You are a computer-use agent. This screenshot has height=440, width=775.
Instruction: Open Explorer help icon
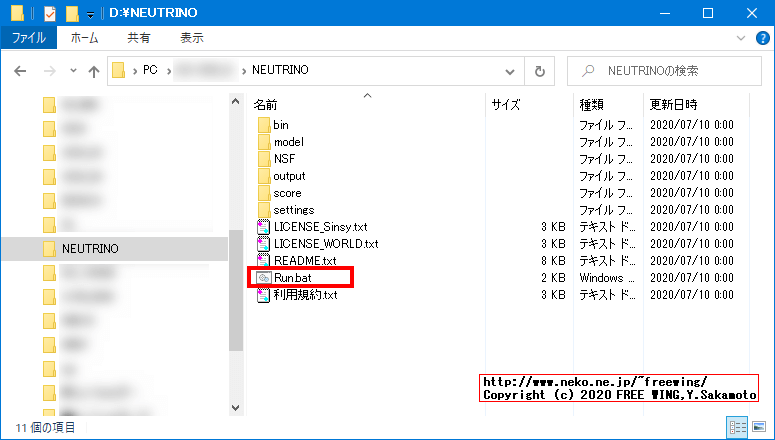click(763, 38)
